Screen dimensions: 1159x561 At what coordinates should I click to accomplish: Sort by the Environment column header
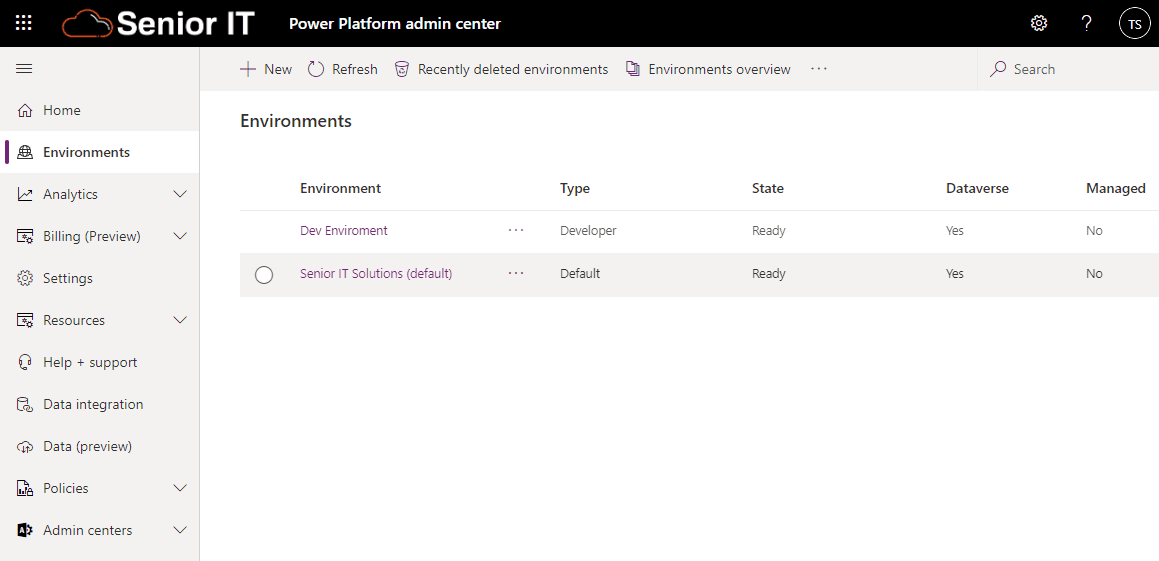[341, 188]
